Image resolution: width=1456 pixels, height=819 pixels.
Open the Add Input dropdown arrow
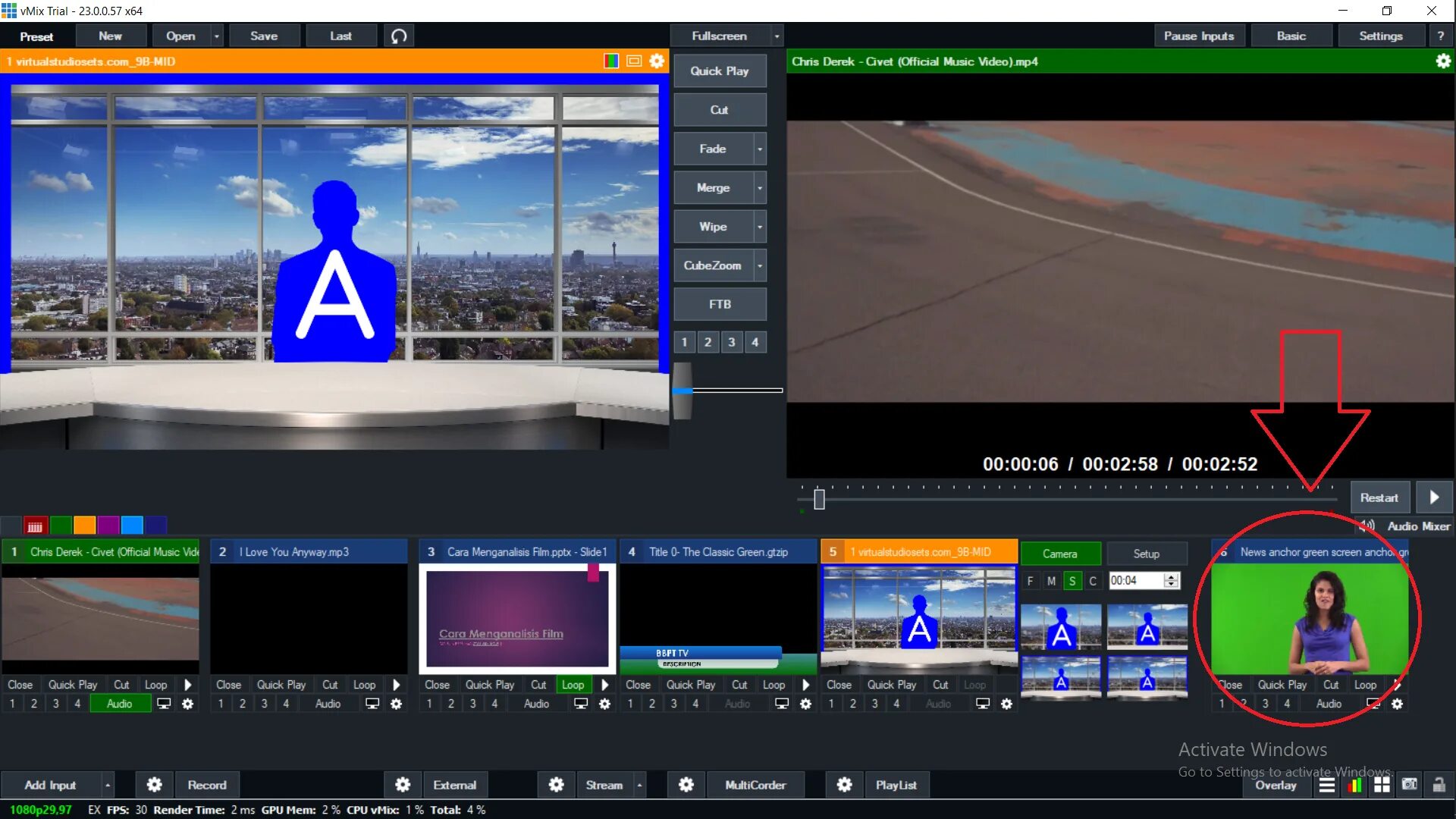[x=108, y=785]
